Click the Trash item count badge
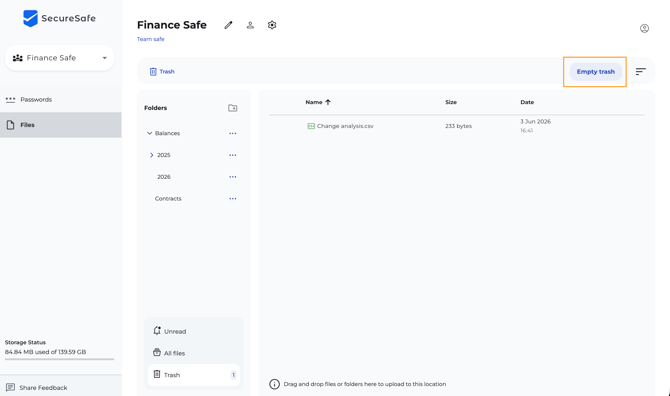 click(x=233, y=375)
